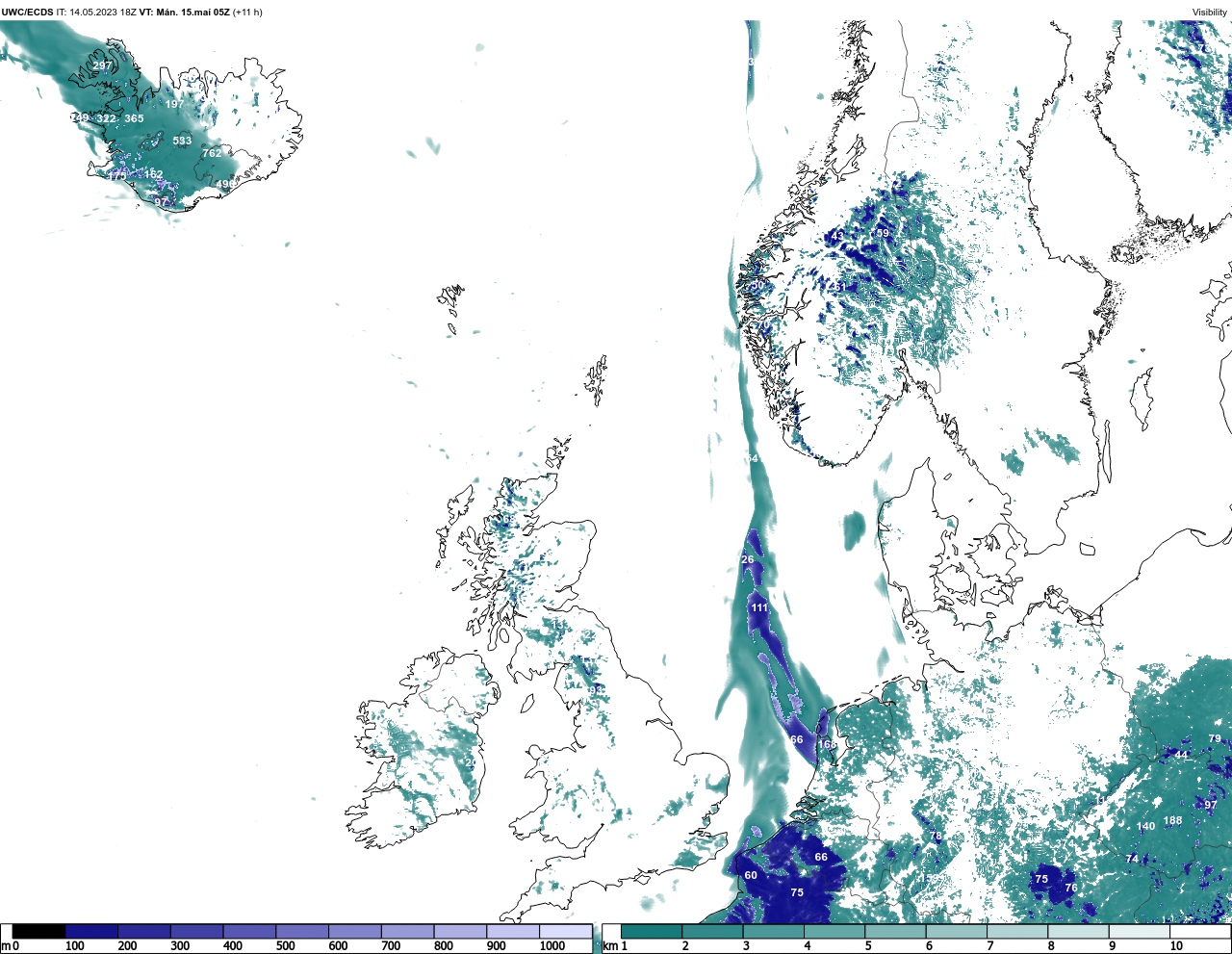Pick the 3–4 km legend color segment

[773, 931]
